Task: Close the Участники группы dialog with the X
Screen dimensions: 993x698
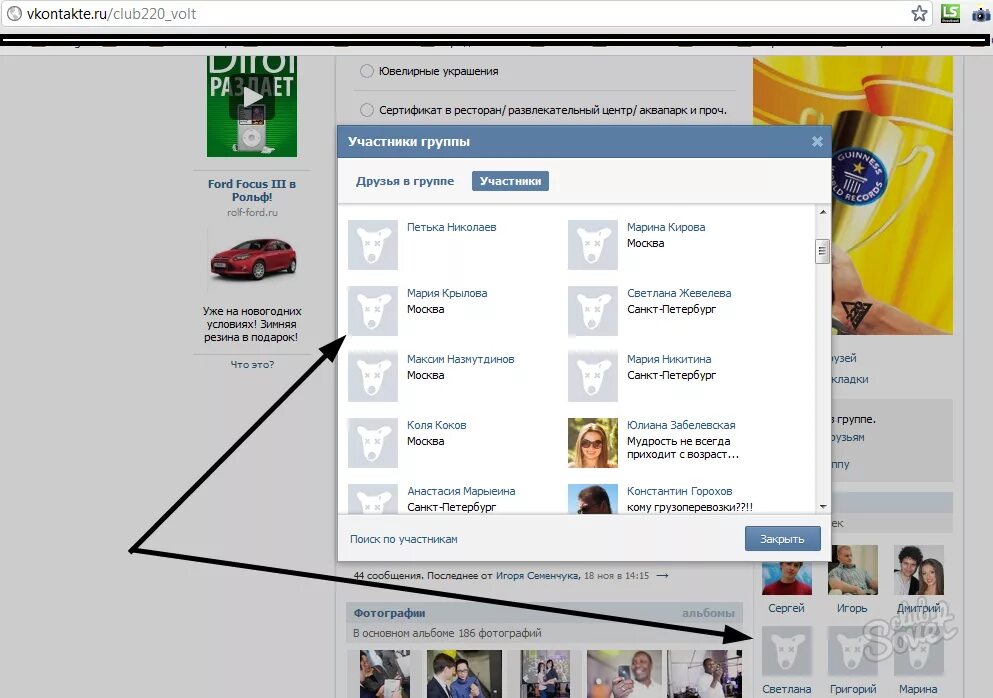Action: 817,142
